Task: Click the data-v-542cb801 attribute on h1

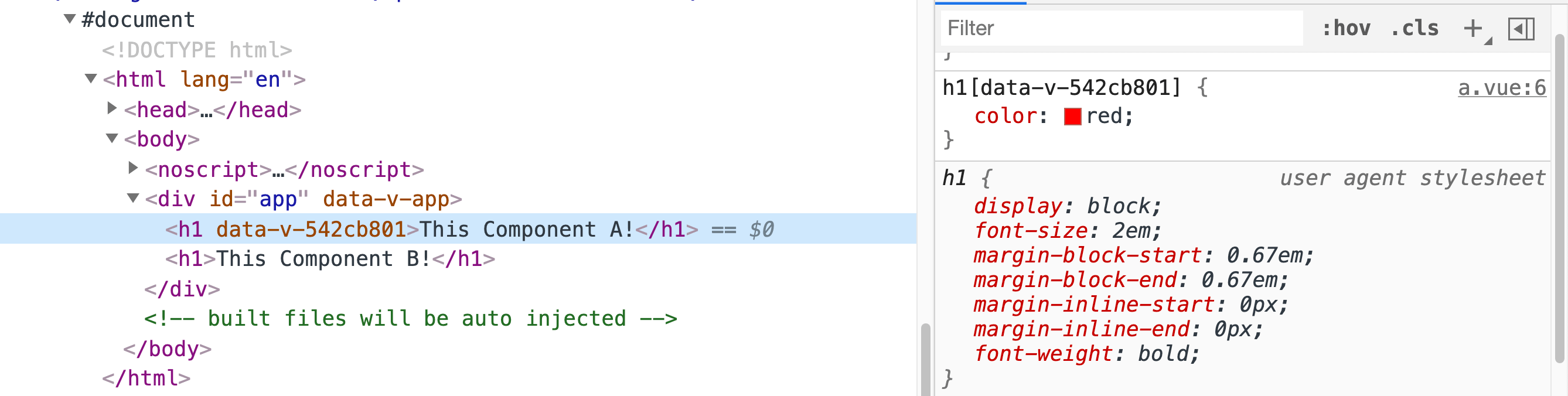Action: coord(311,229)
